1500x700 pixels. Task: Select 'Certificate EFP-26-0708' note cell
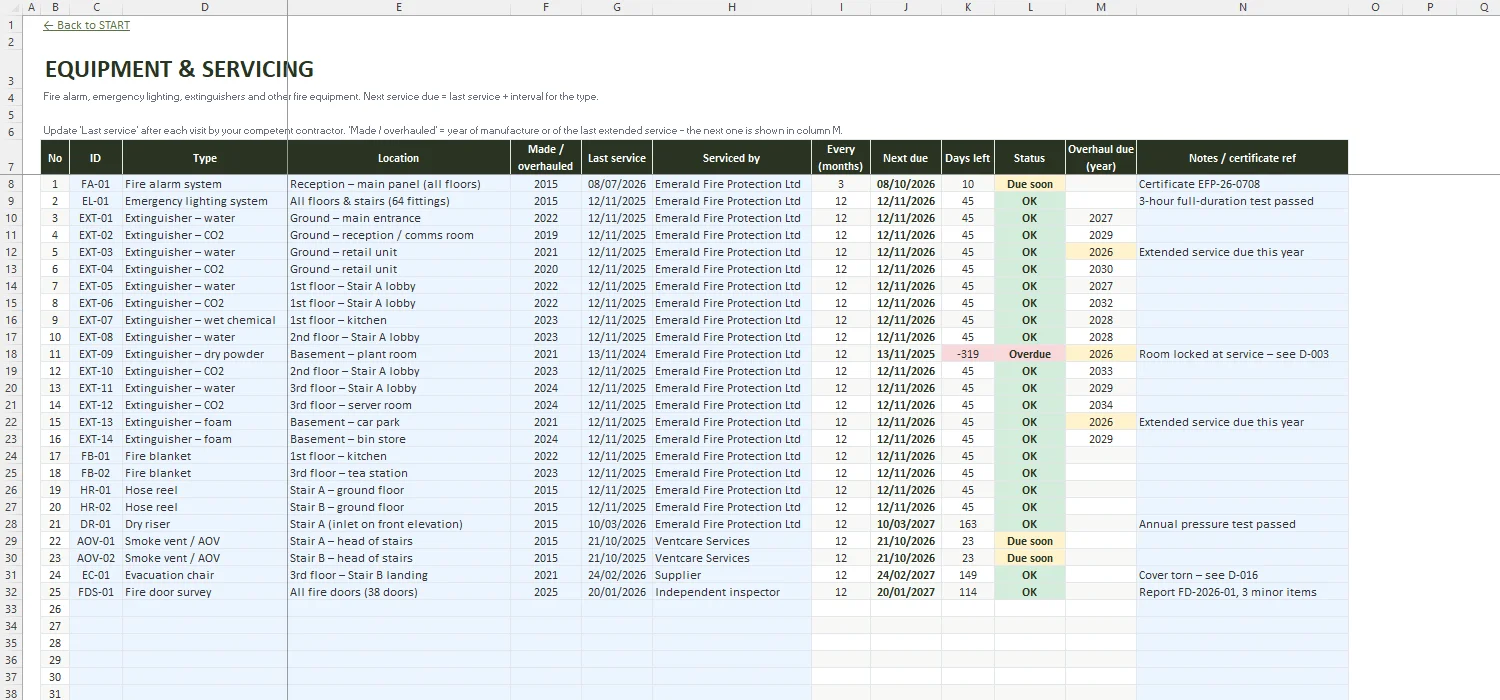[1242, 184]
